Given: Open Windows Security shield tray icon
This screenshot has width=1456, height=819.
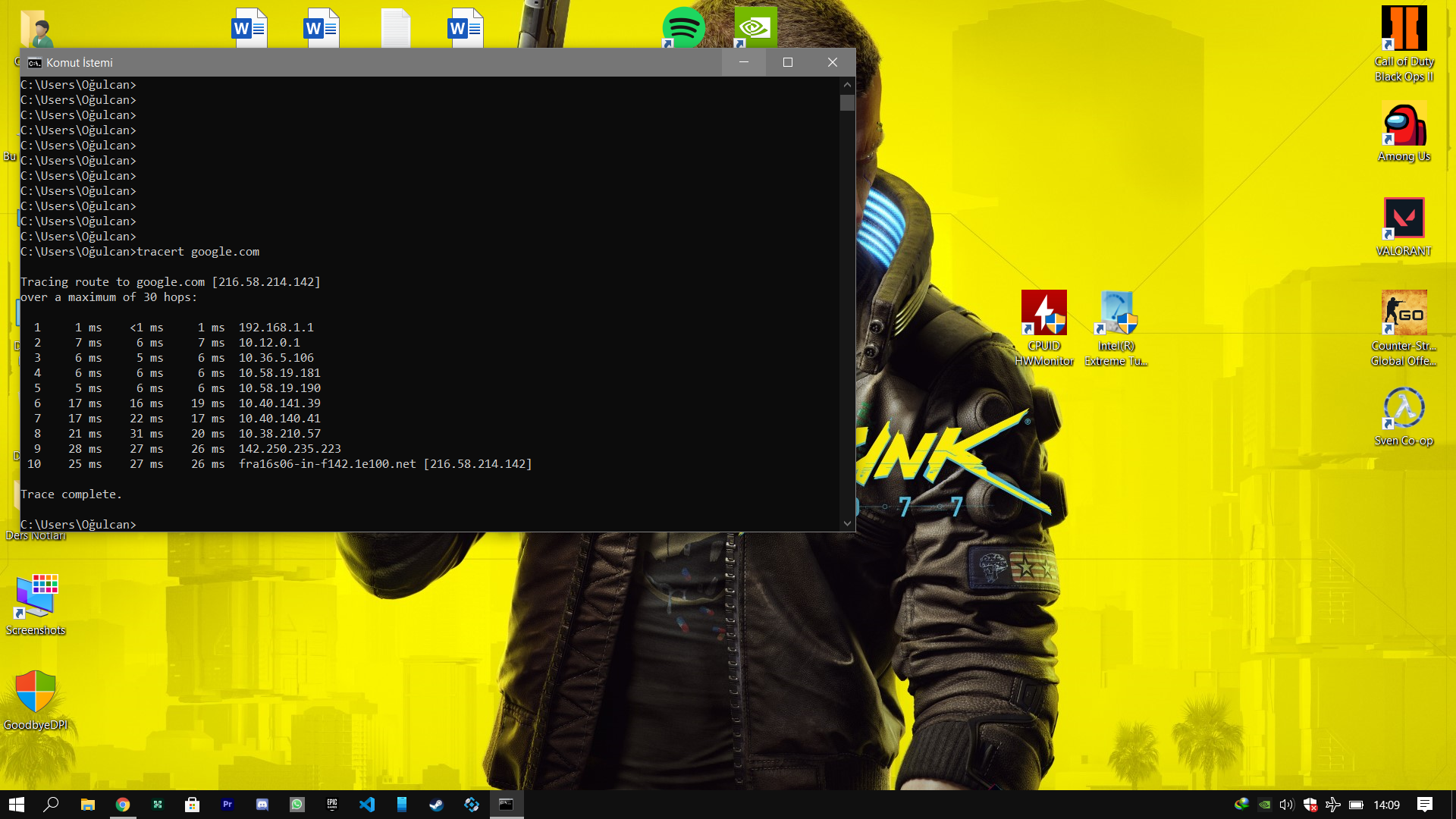Looking at the screenshot, I should click(x=1310, y=805).
